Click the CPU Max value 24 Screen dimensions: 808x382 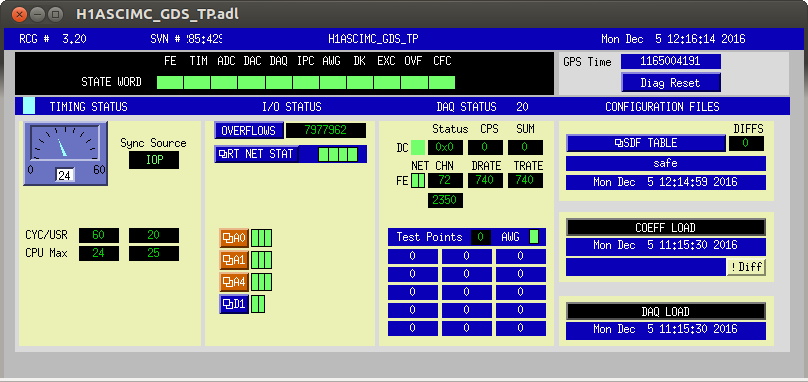pos(98,254)
